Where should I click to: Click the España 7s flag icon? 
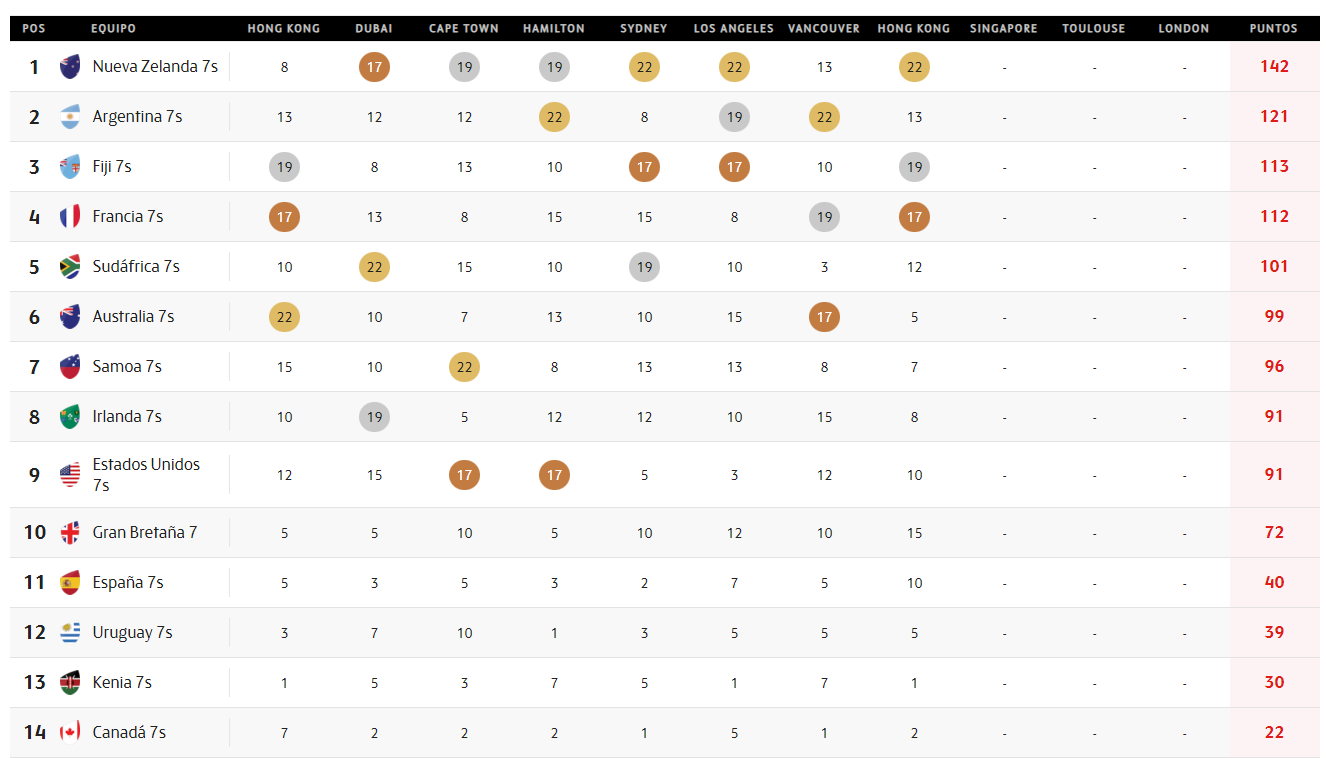pos(70,583)
